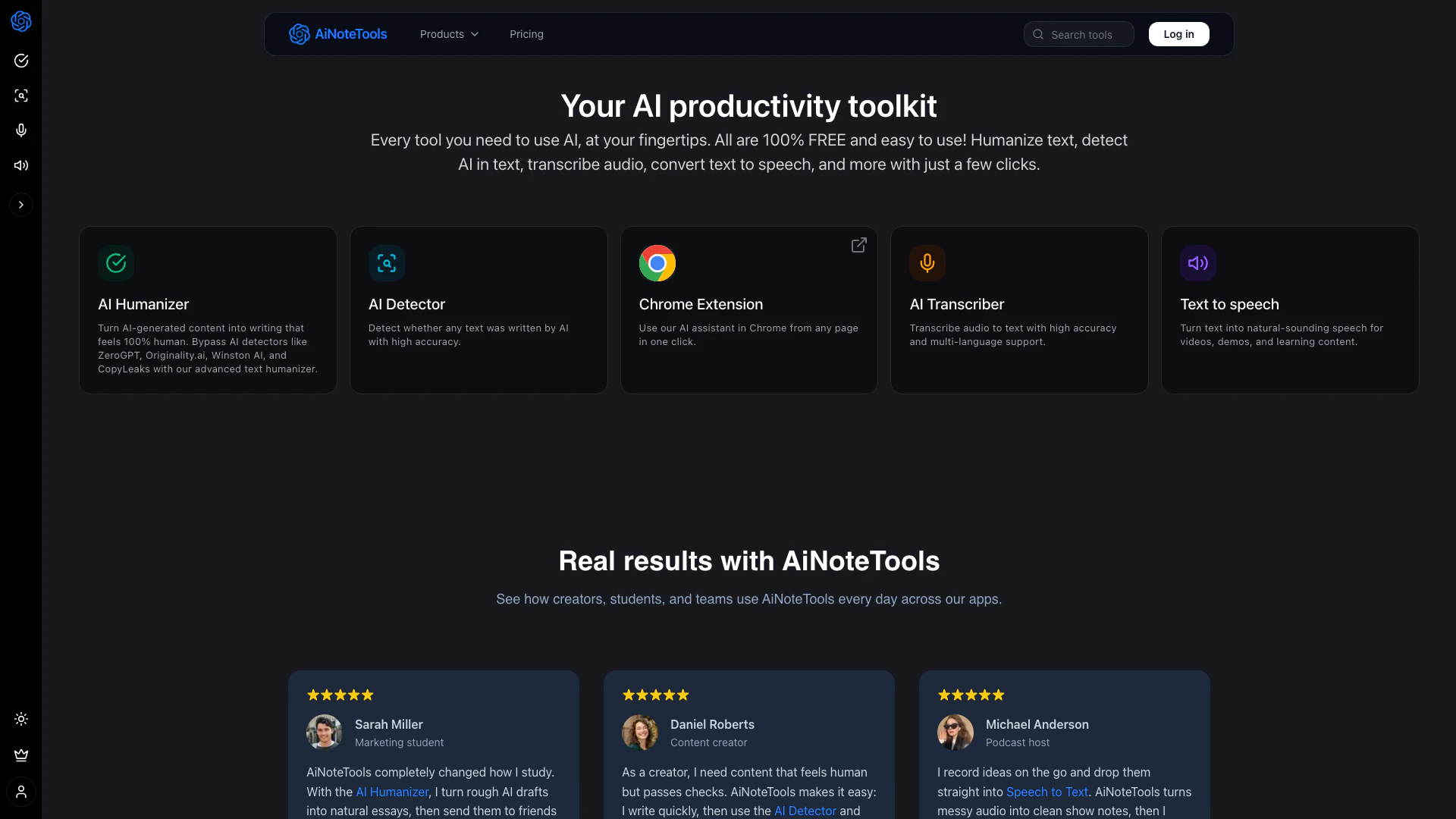1456x819 pixels.
Task: Follow the AI Humanizer link in Sarah's review
Action: click(392, 792)
